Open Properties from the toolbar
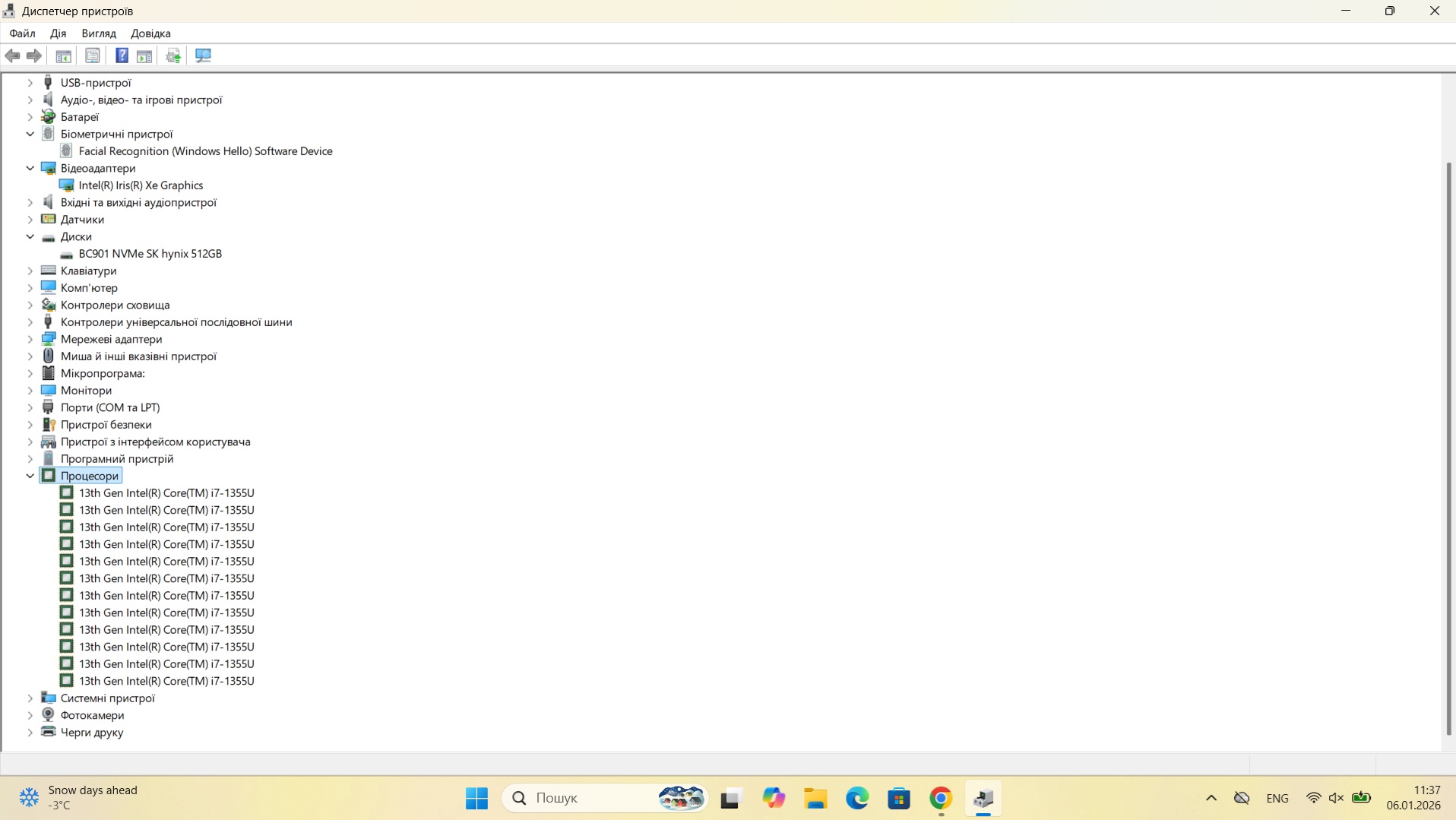Viewport: 1456px width, 820px height. (93, 55)
